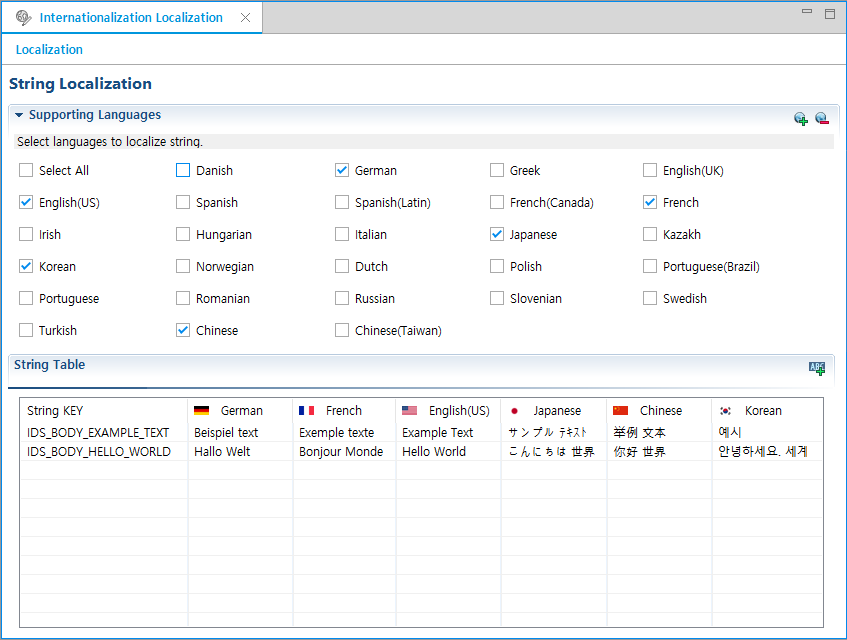Click the French flag column icon
Image resolution: width=847 pixels, height=640 pixels.
(x=308, y=410)
